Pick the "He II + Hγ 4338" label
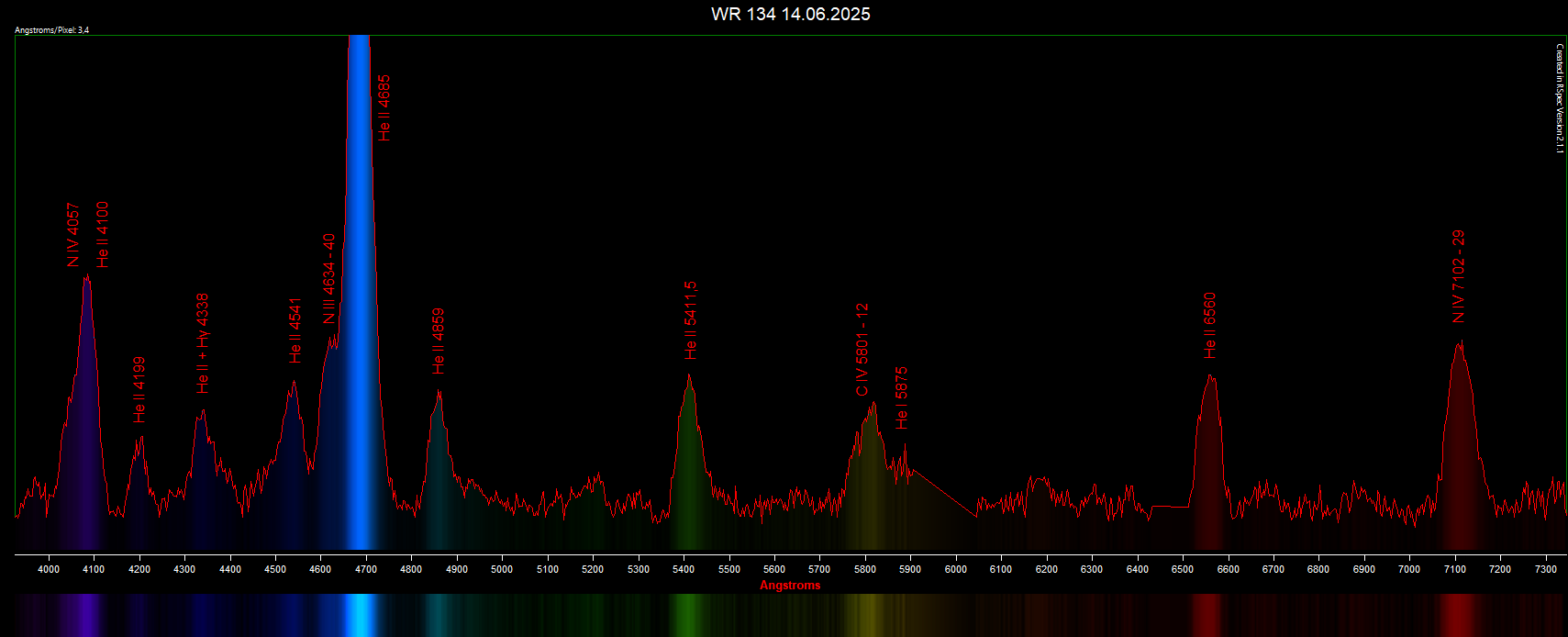The width and height of the screenshot is (1568, 637). tap(203, 343)
